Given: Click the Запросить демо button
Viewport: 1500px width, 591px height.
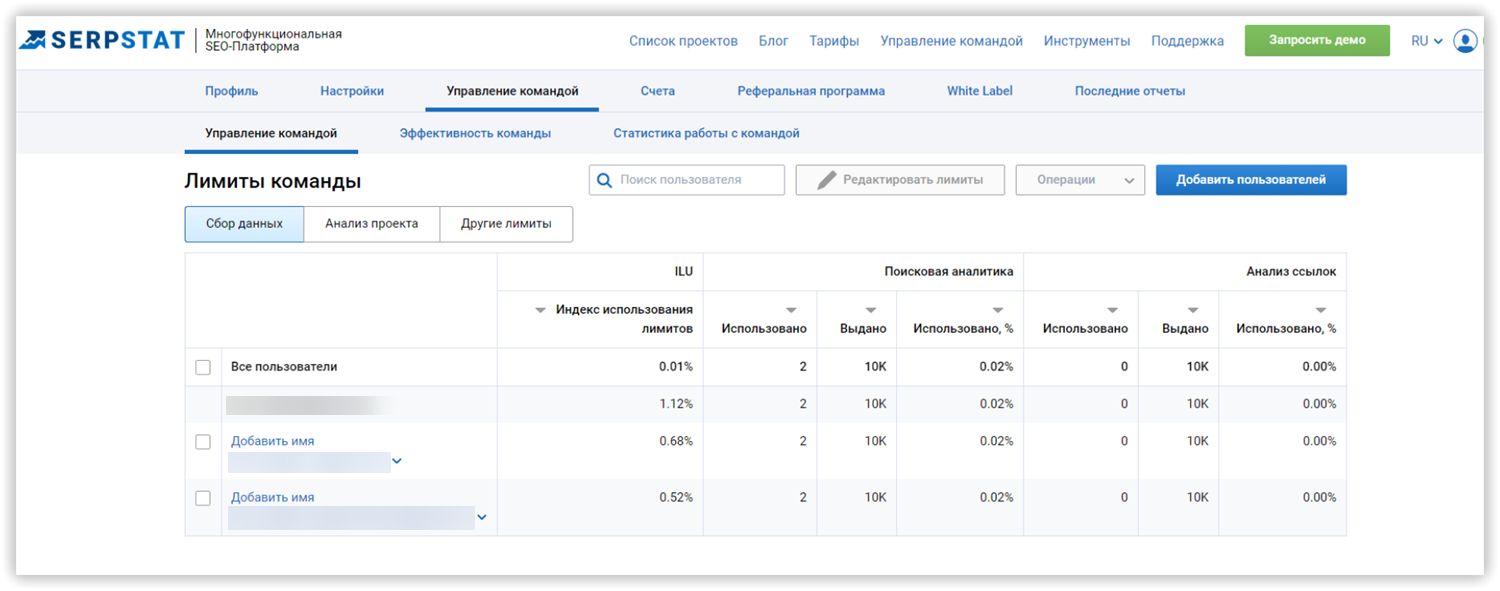Looking at the screenshot, I should (x=1317, y=40).
